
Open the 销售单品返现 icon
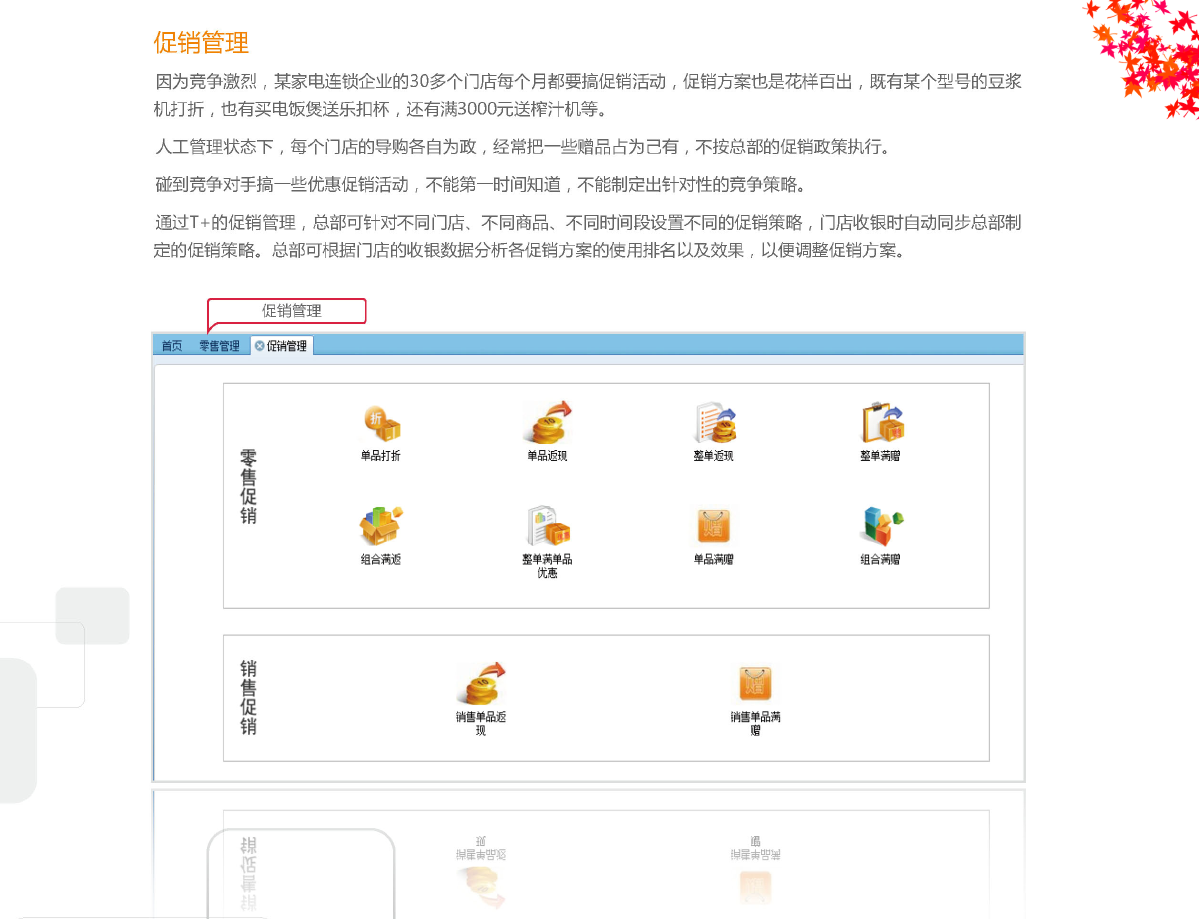(x=481, y=686)
